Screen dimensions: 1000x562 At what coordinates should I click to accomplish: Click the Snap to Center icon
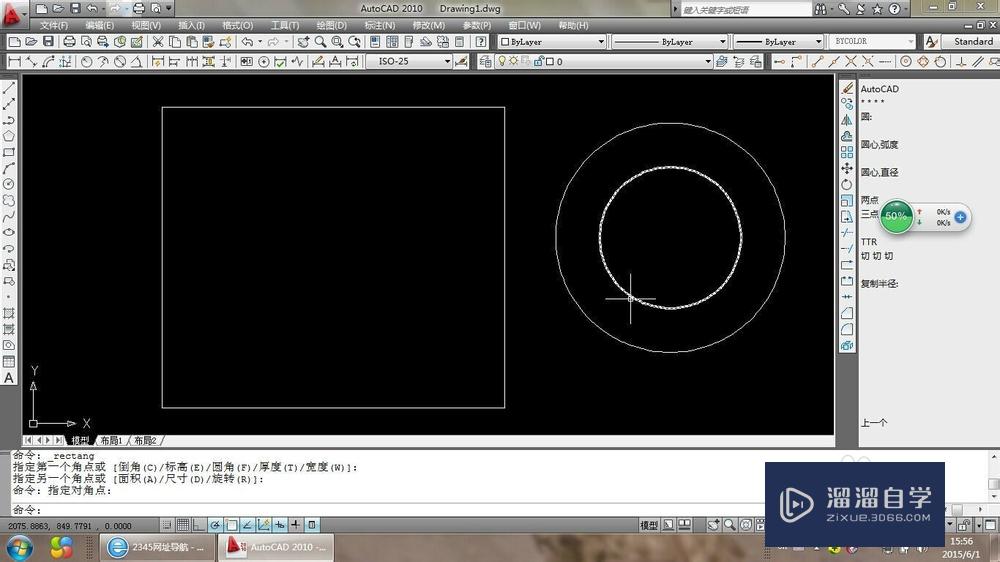point(906,62)
